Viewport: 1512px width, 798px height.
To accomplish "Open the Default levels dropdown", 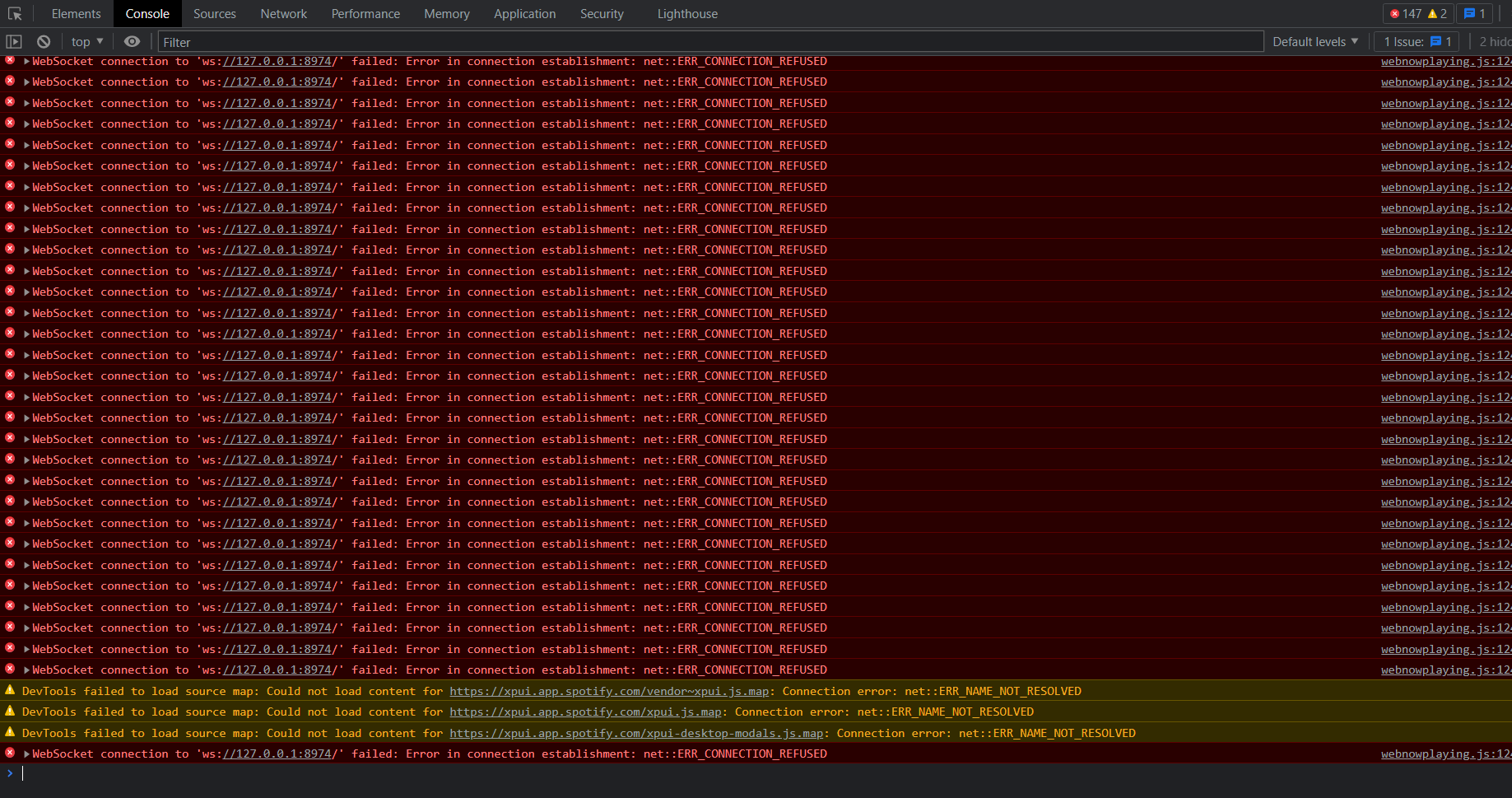I will (1314, 41).
